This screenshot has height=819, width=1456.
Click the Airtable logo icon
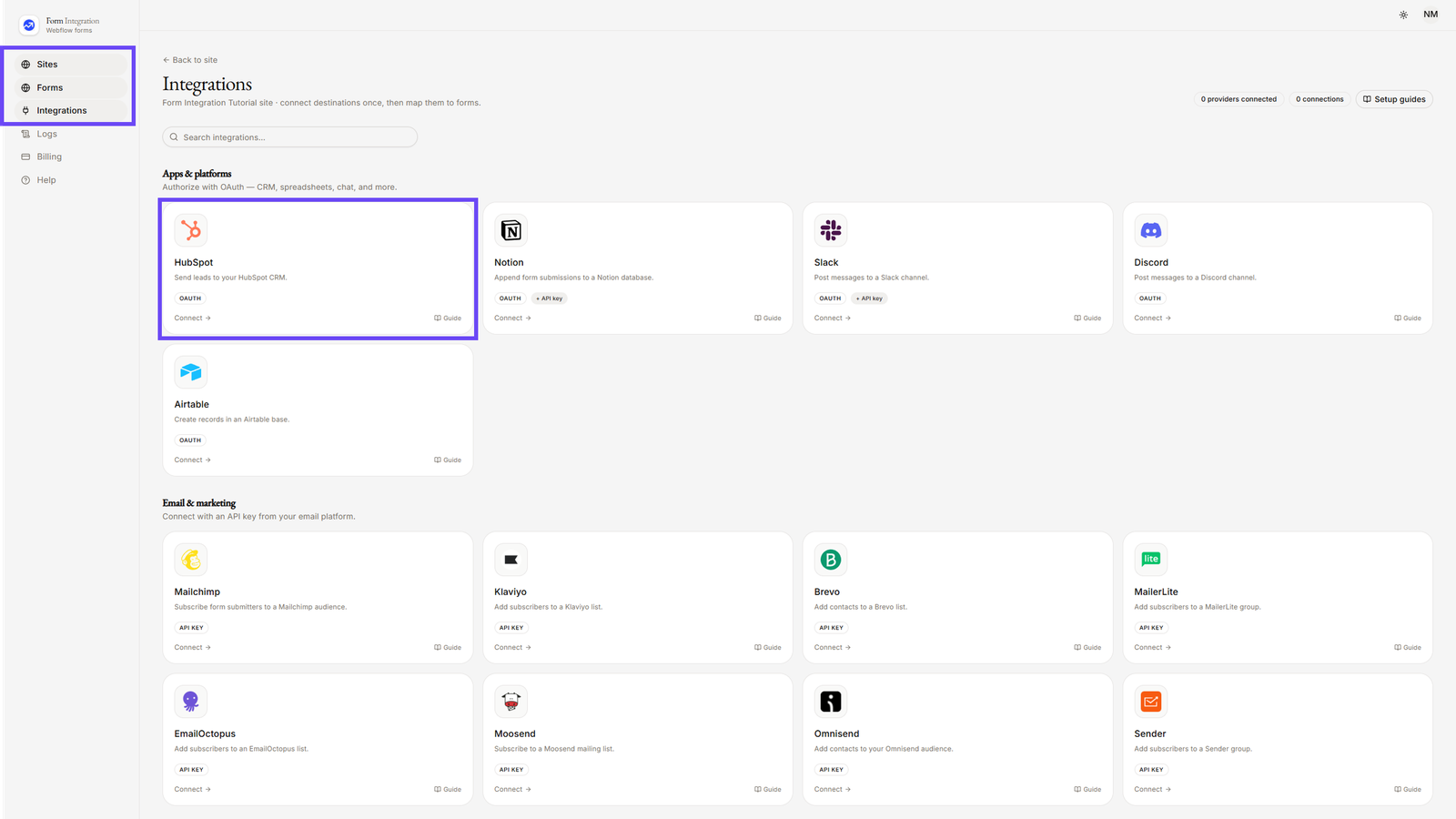tap(191, 372)
